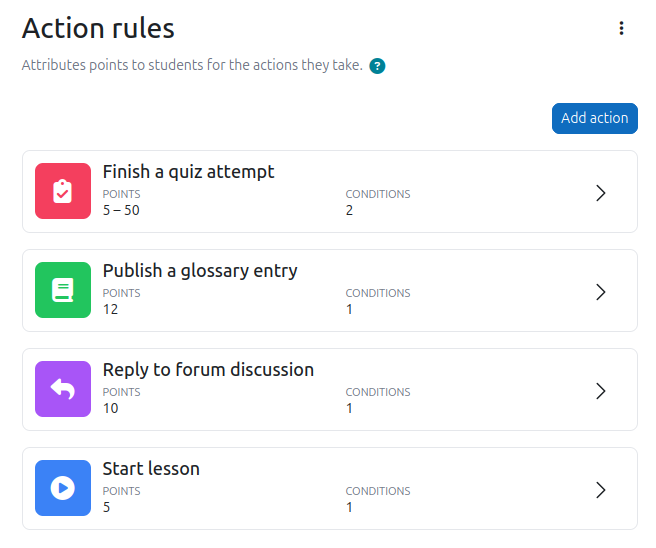Expand the Publish a glossary entry rule

pyautogui.click(x=601, y=292)
